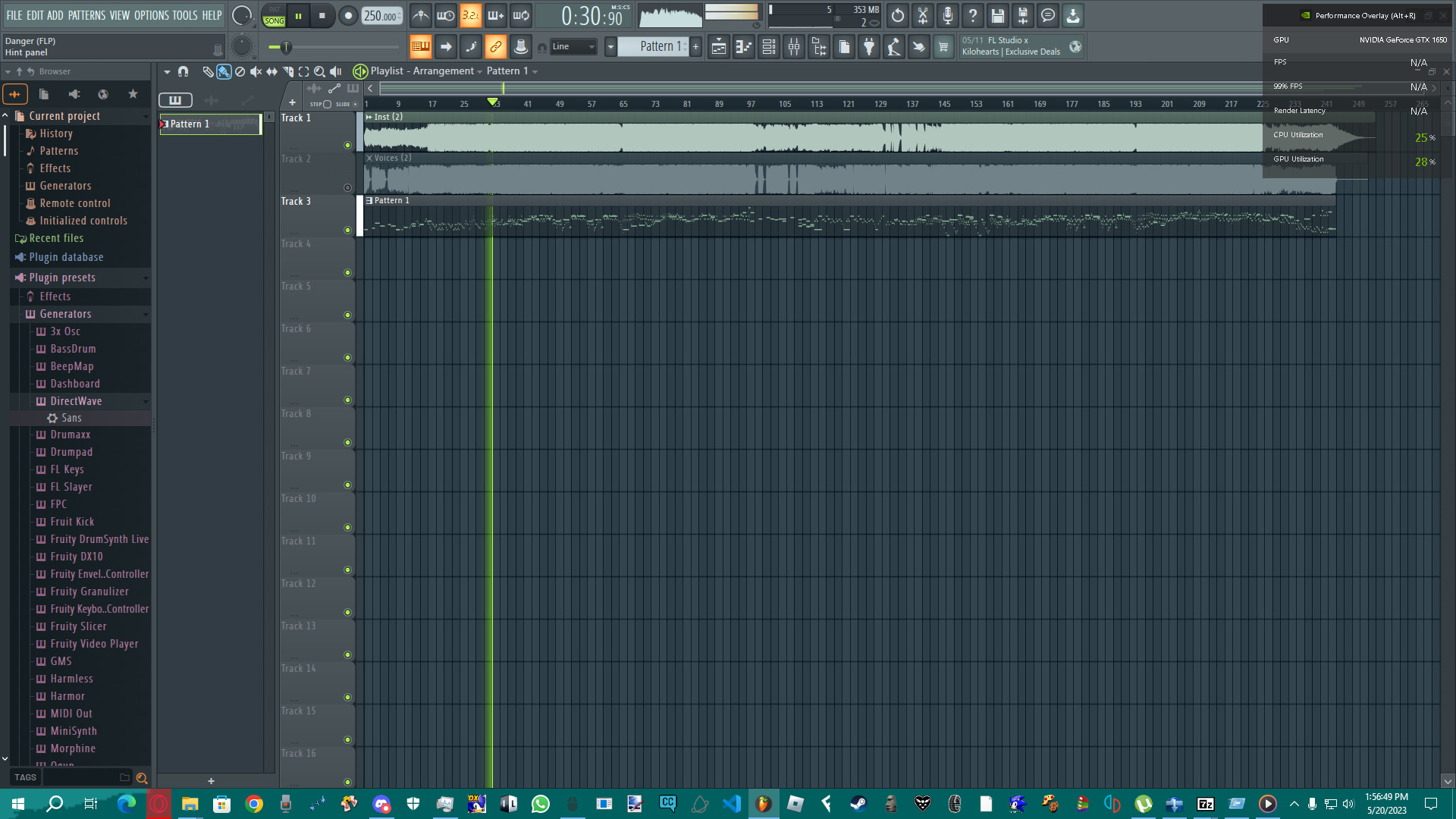Open the tempo tapper icon
The image size is (1456, 819).
pyautogui.click(x=894, y=47)
